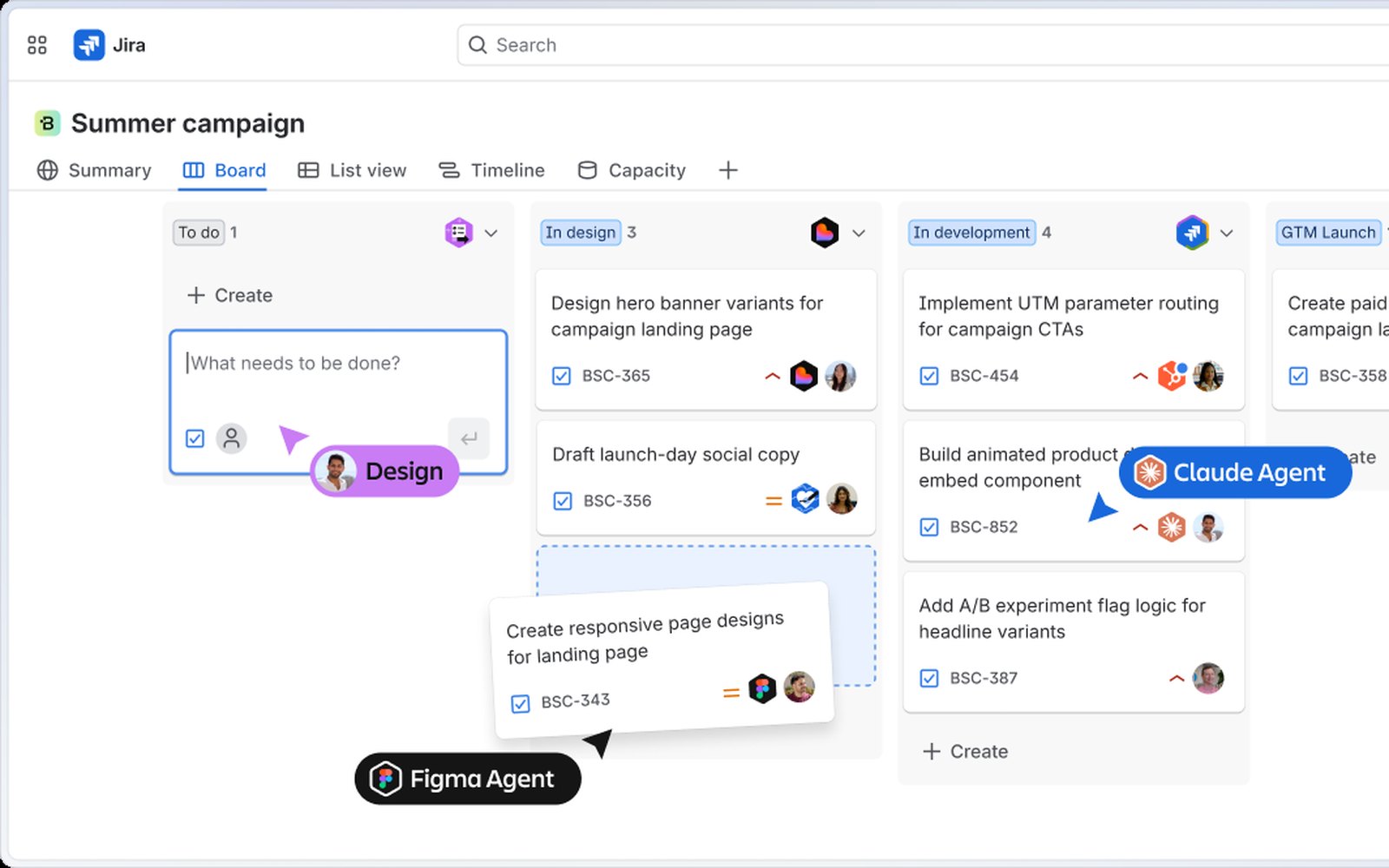Screen dimensions: 1389x868
Task: Click BSC-343 task type checkbox icon
Action: point(520,704)
